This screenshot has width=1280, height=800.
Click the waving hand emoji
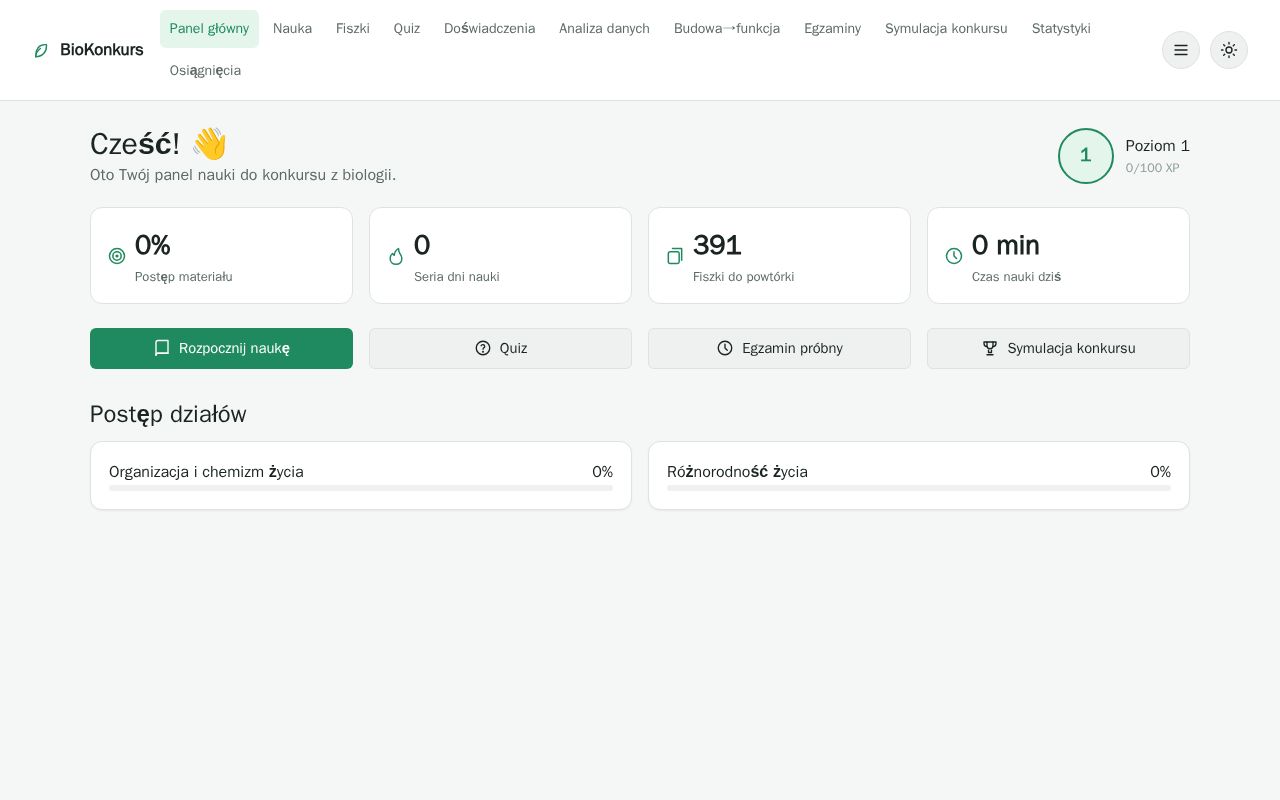pos(209,144)
